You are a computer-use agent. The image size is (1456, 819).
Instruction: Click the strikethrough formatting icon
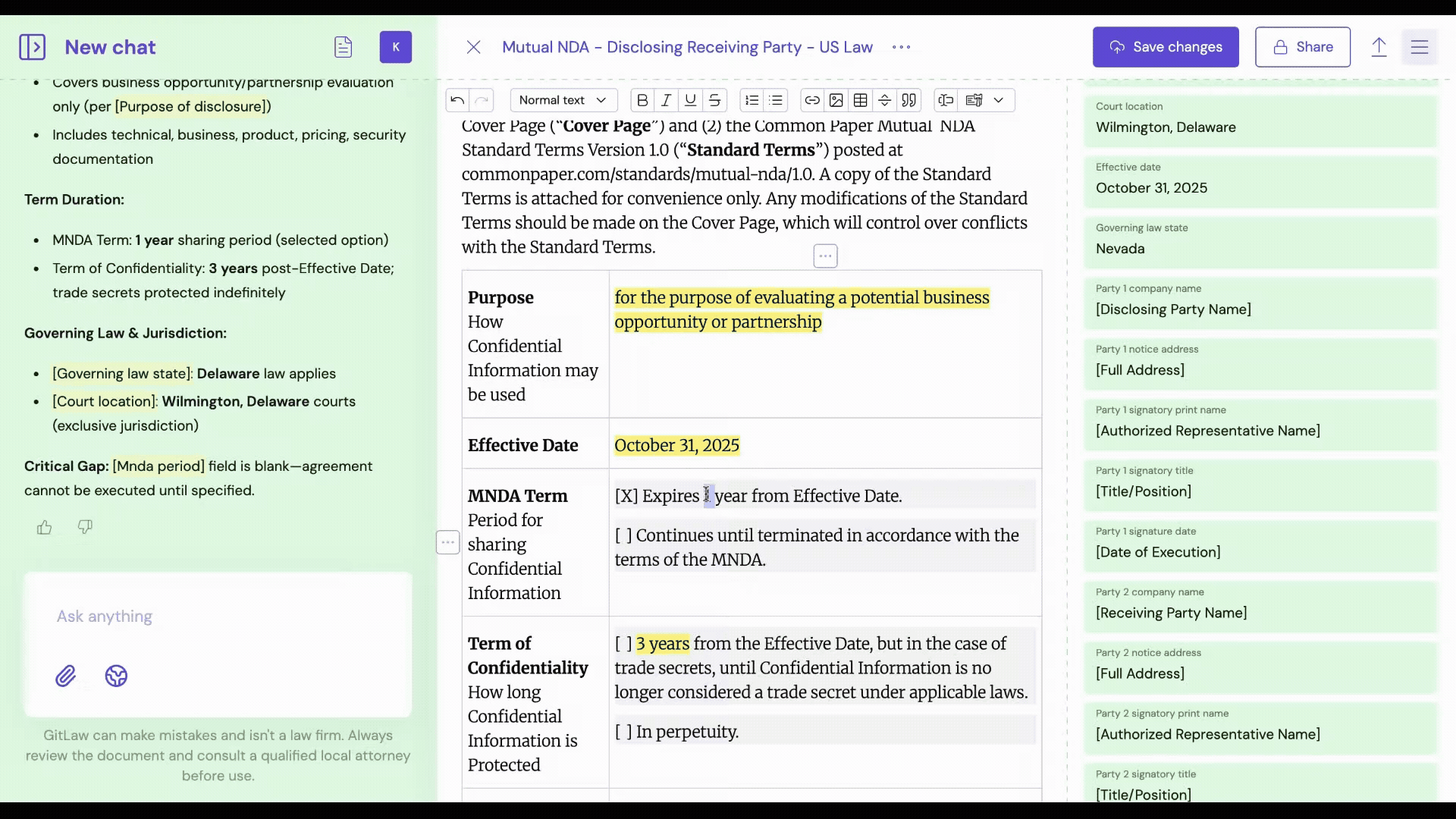pos(714,100)
